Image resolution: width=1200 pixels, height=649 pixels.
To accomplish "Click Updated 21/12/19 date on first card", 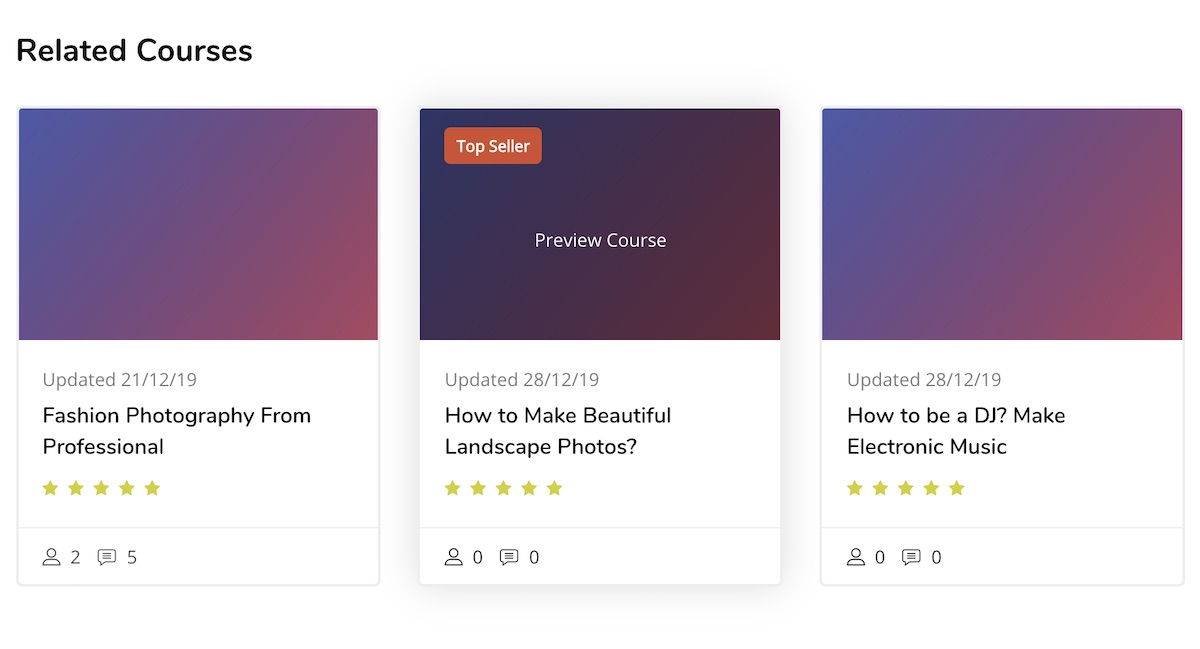I will (x=120, y=380).
